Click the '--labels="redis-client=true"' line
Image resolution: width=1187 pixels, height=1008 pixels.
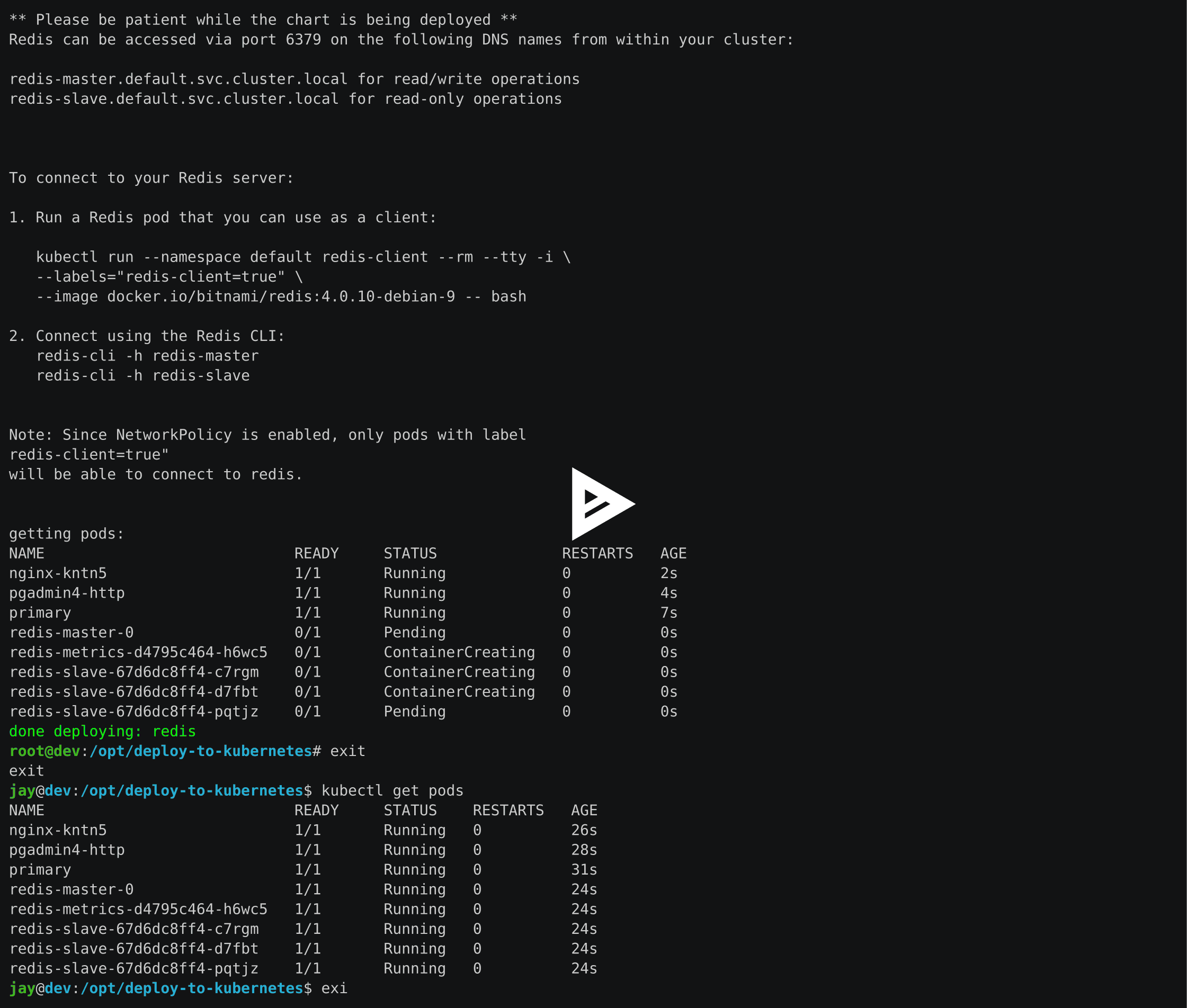[x=170, y=276]
